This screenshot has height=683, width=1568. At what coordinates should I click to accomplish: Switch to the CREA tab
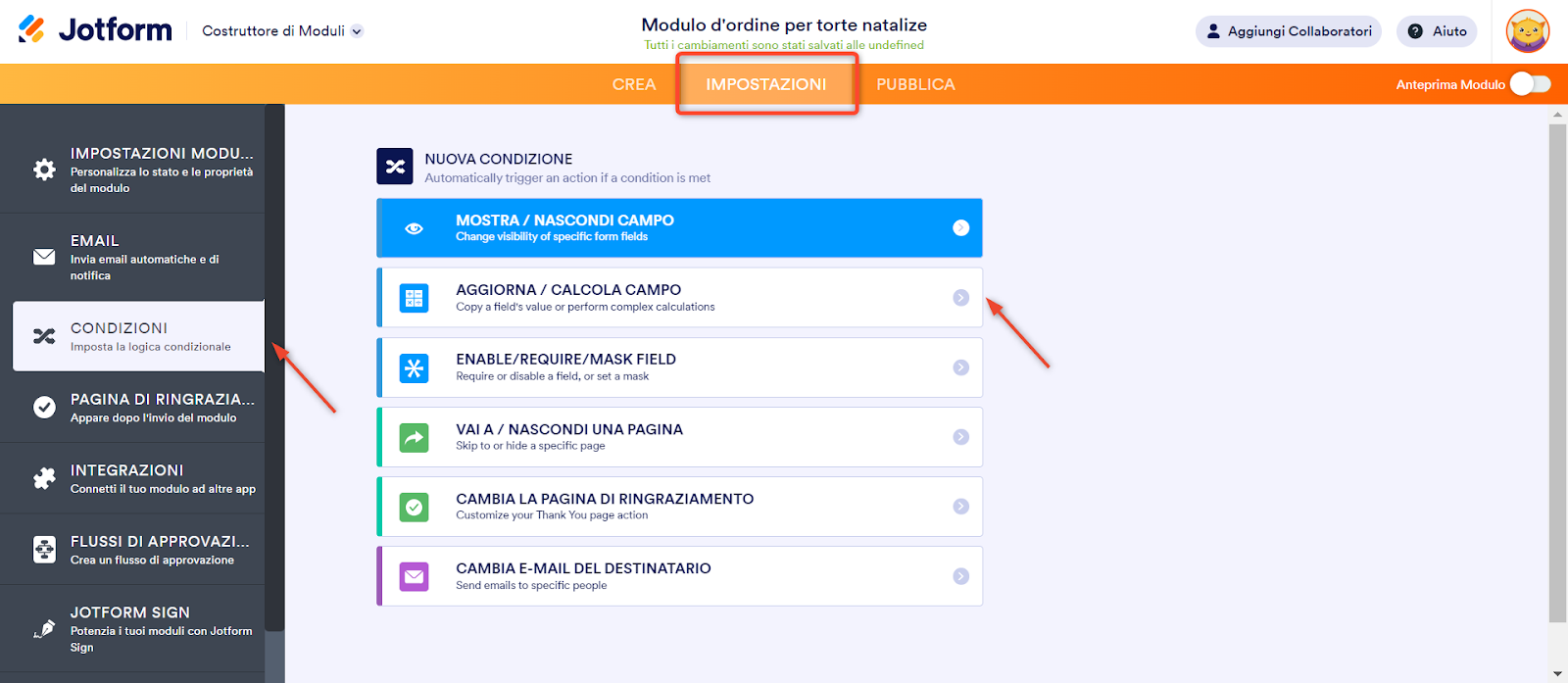pyautogui.click(x=634, y=84)
